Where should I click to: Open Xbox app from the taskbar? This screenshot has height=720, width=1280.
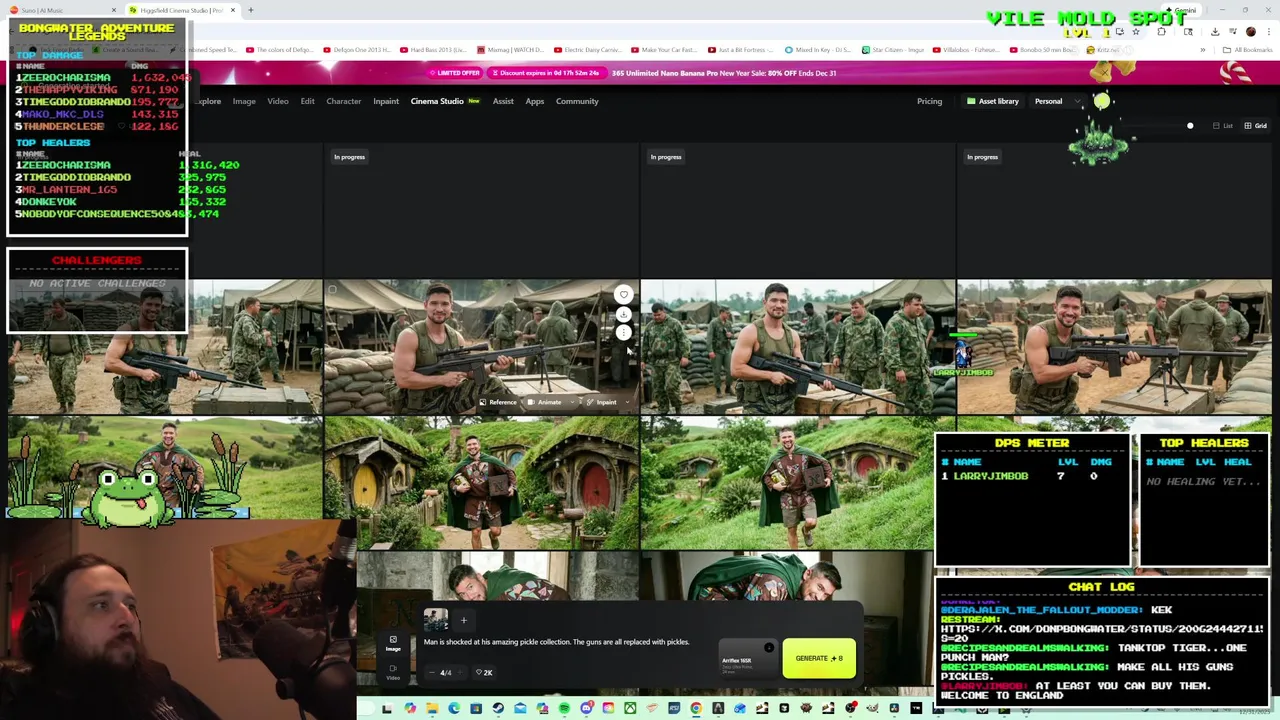pyautogui.click(x=629, y=709)
